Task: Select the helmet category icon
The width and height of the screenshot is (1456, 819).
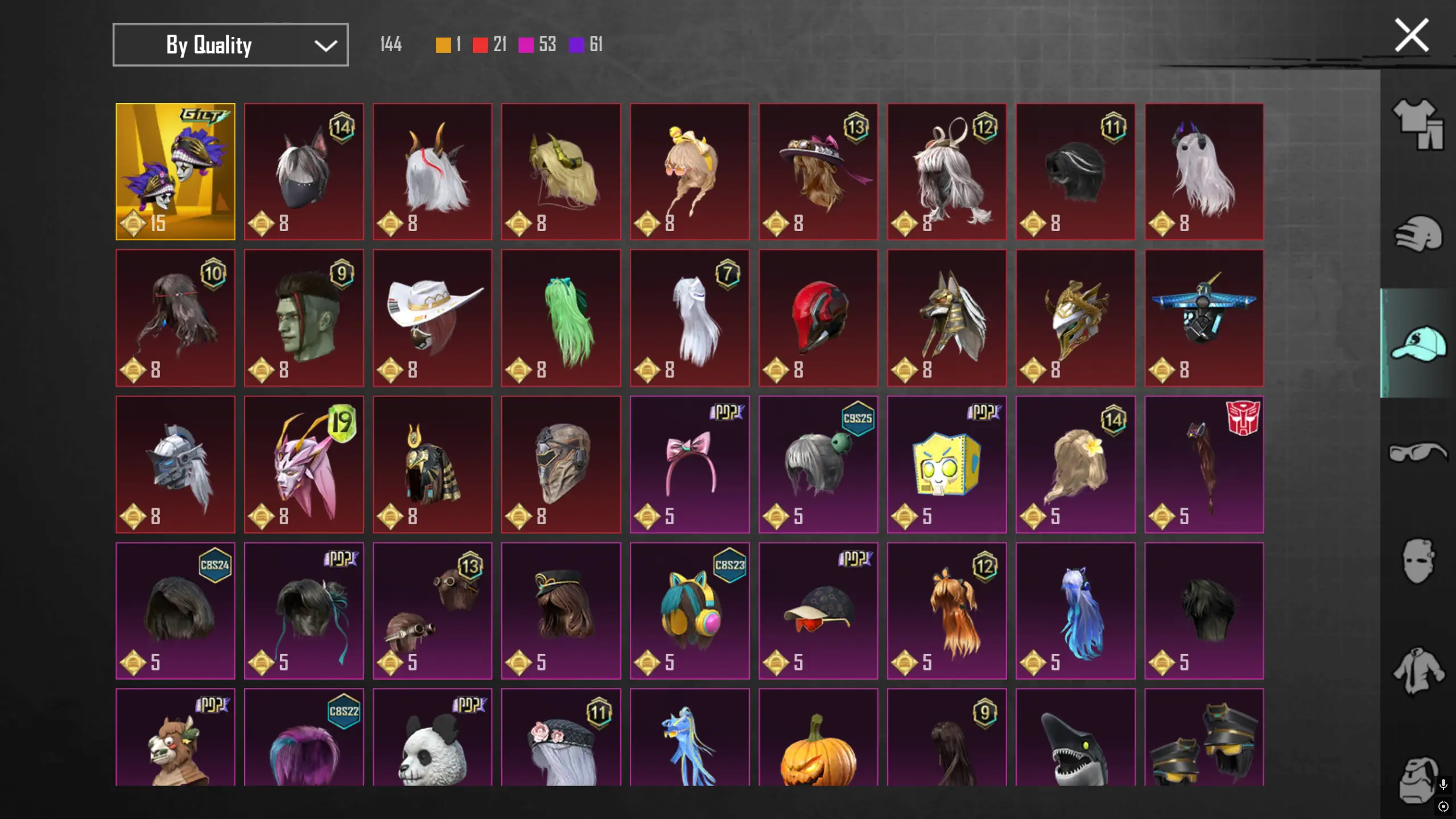Action: coord(1418,233)
